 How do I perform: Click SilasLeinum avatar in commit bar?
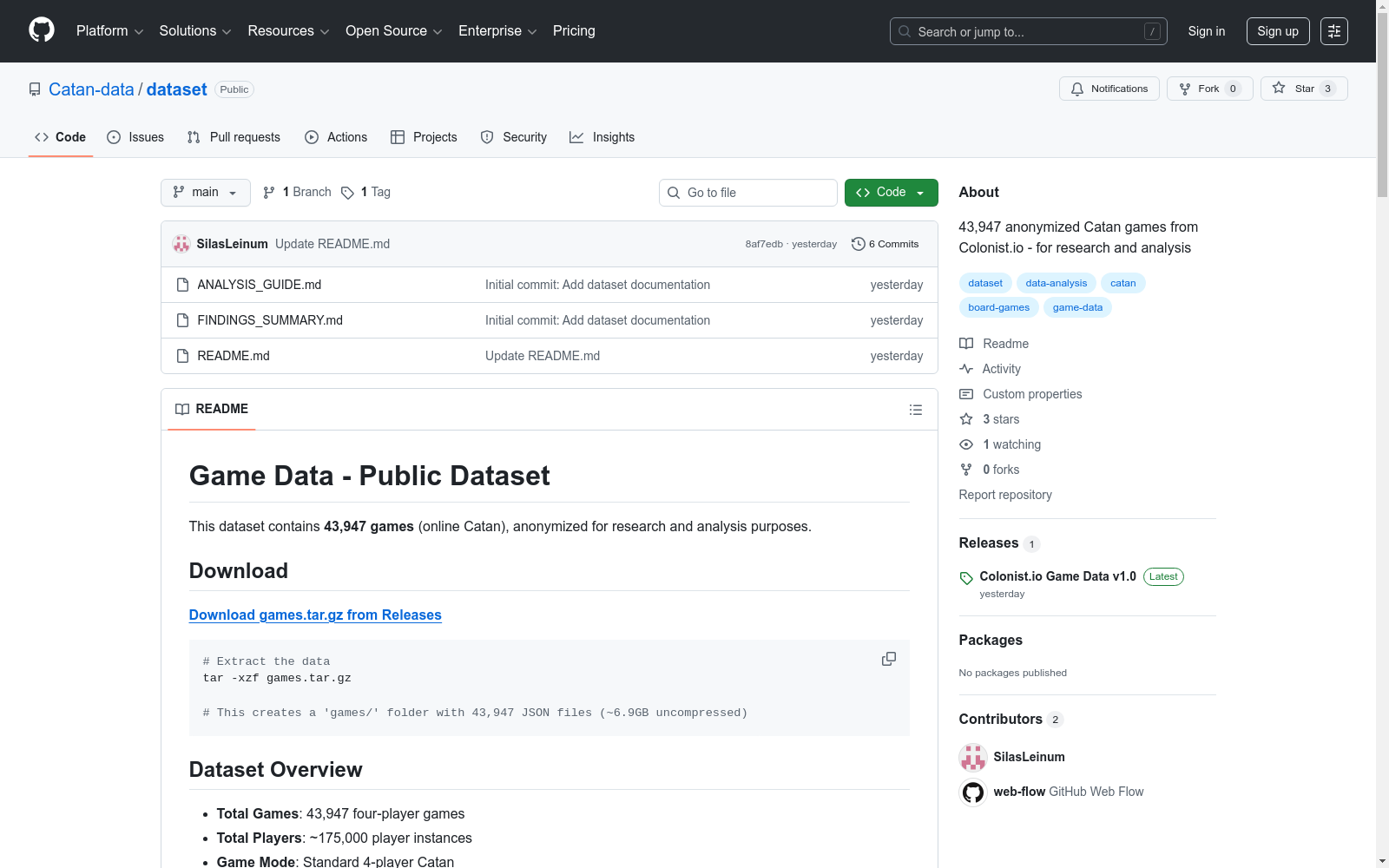[181, 244]
